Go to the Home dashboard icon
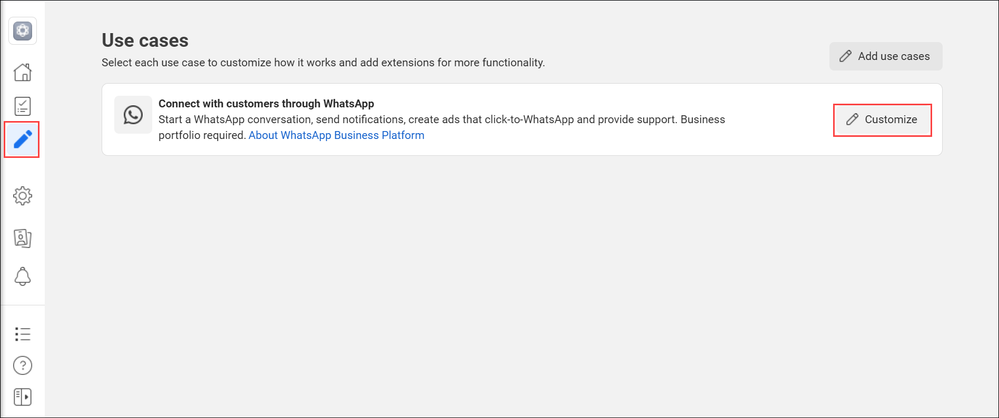 pos(22,72)
